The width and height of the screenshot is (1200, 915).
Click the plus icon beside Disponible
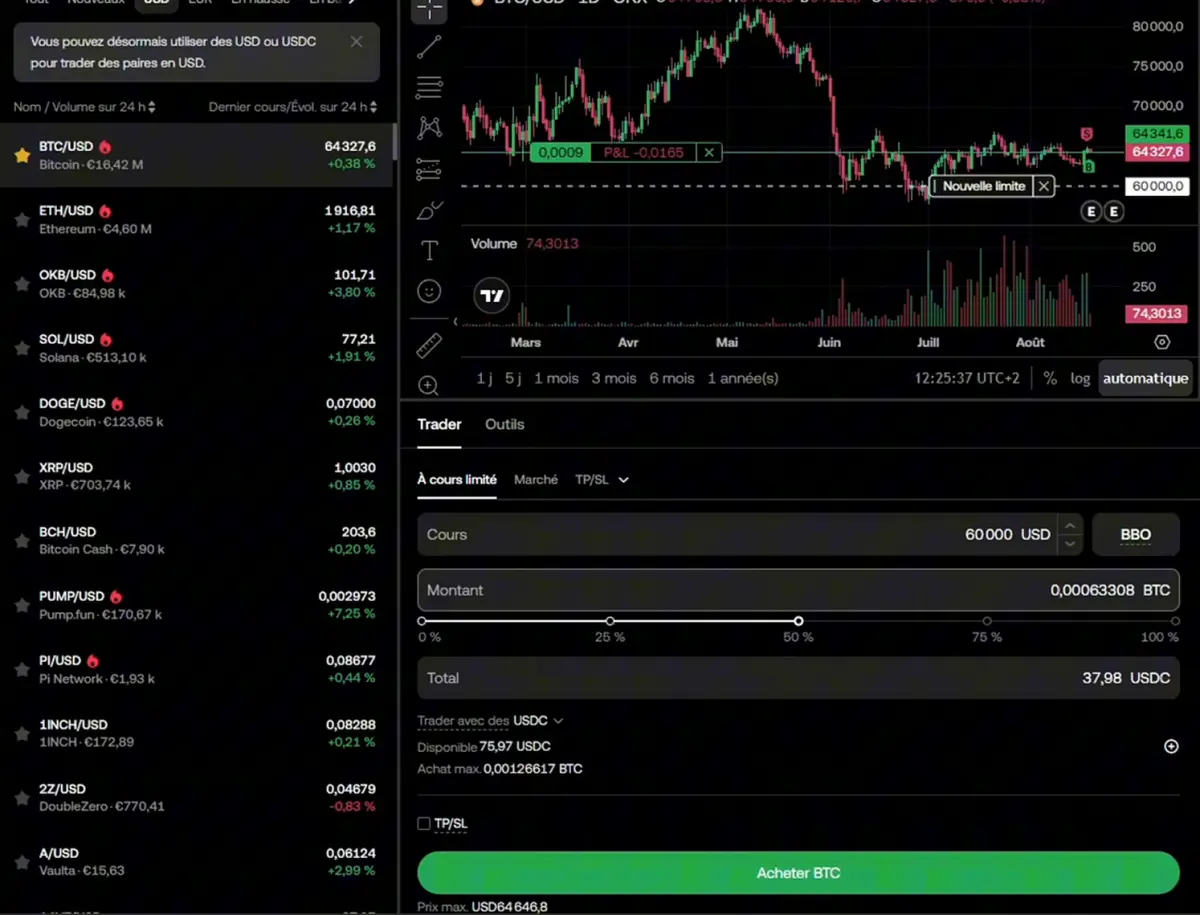(x=1171, y=746)
